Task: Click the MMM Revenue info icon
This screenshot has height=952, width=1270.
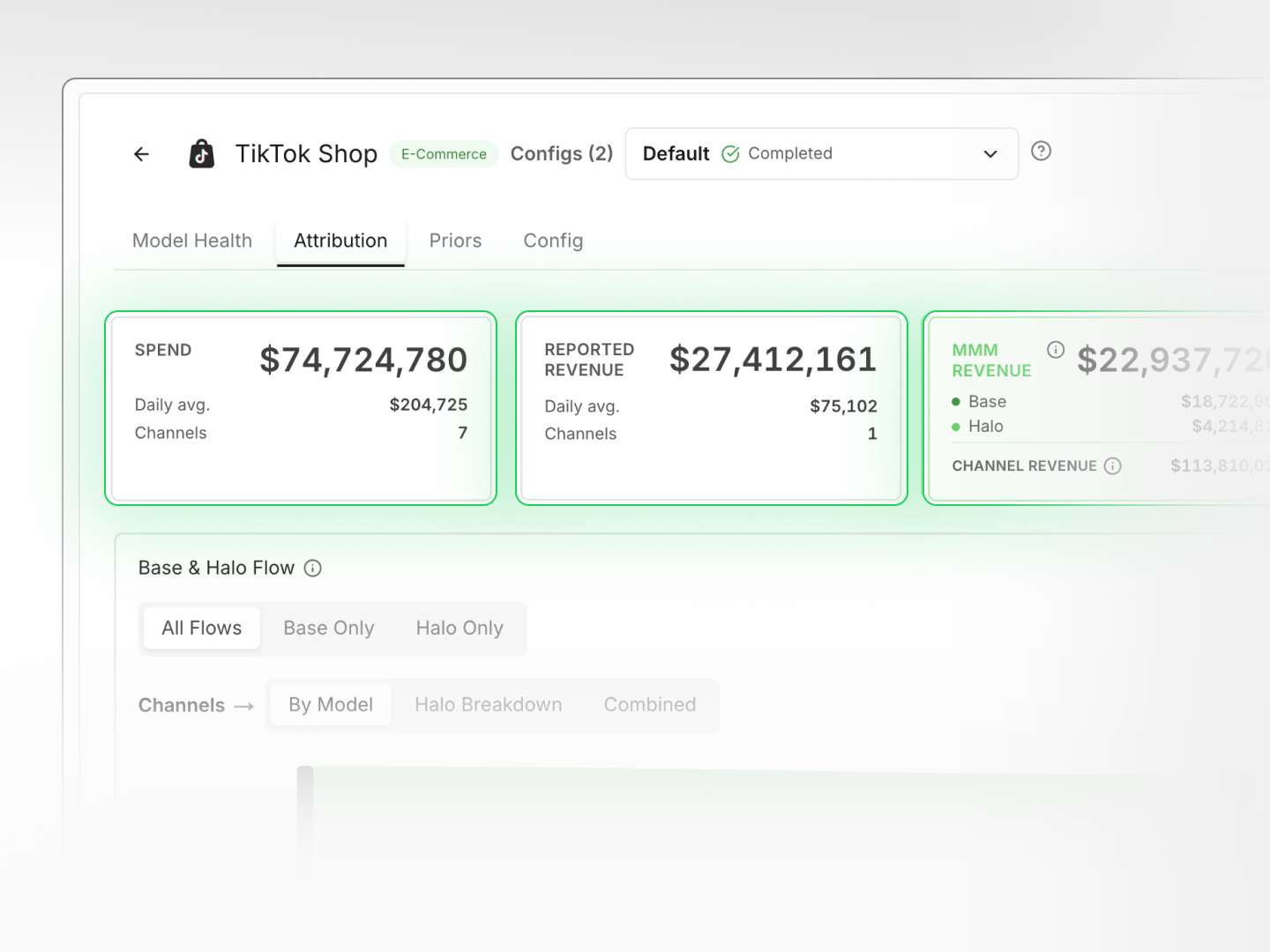Action: point(1056,349)
